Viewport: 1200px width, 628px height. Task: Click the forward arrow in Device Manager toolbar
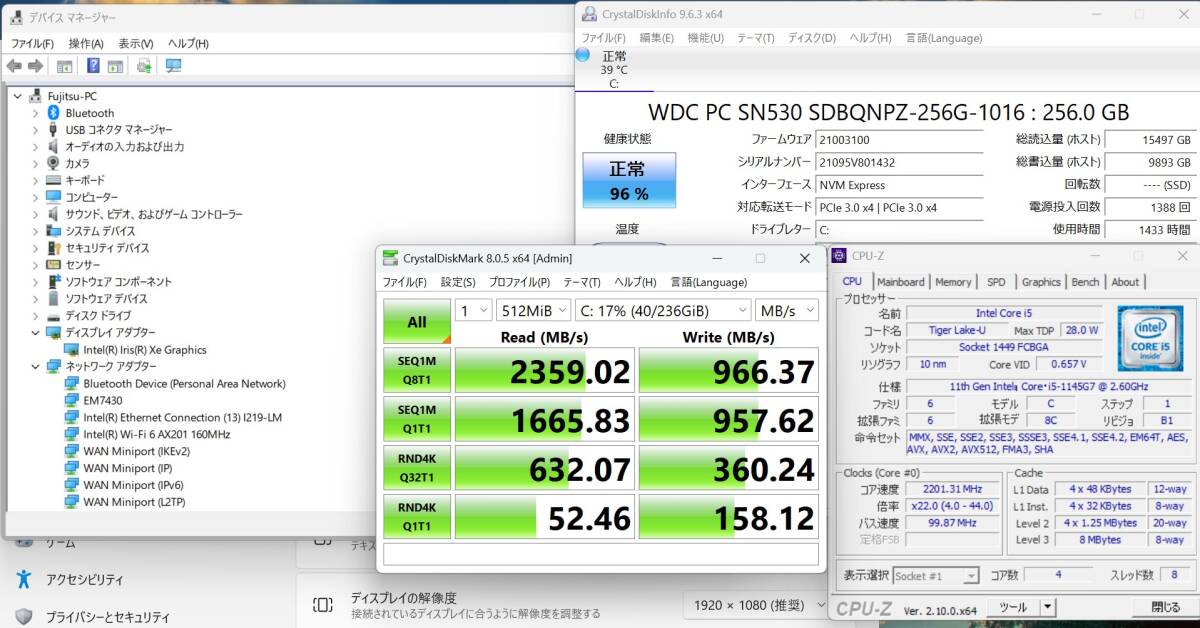click(35, 66)
